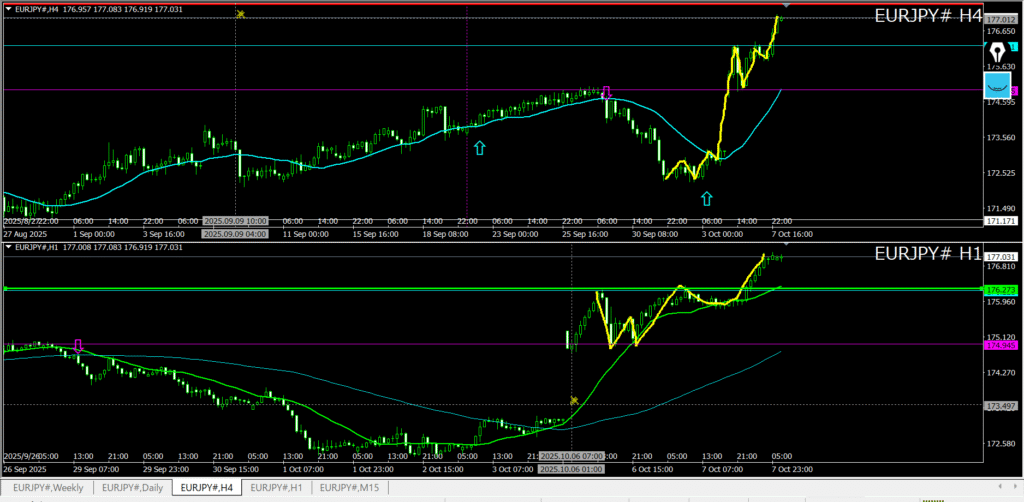Click the pen nib icon on the H4 chart
The width and height of the screenshot is (1024, 502).
pyautogui.click(x=998, y=52)
